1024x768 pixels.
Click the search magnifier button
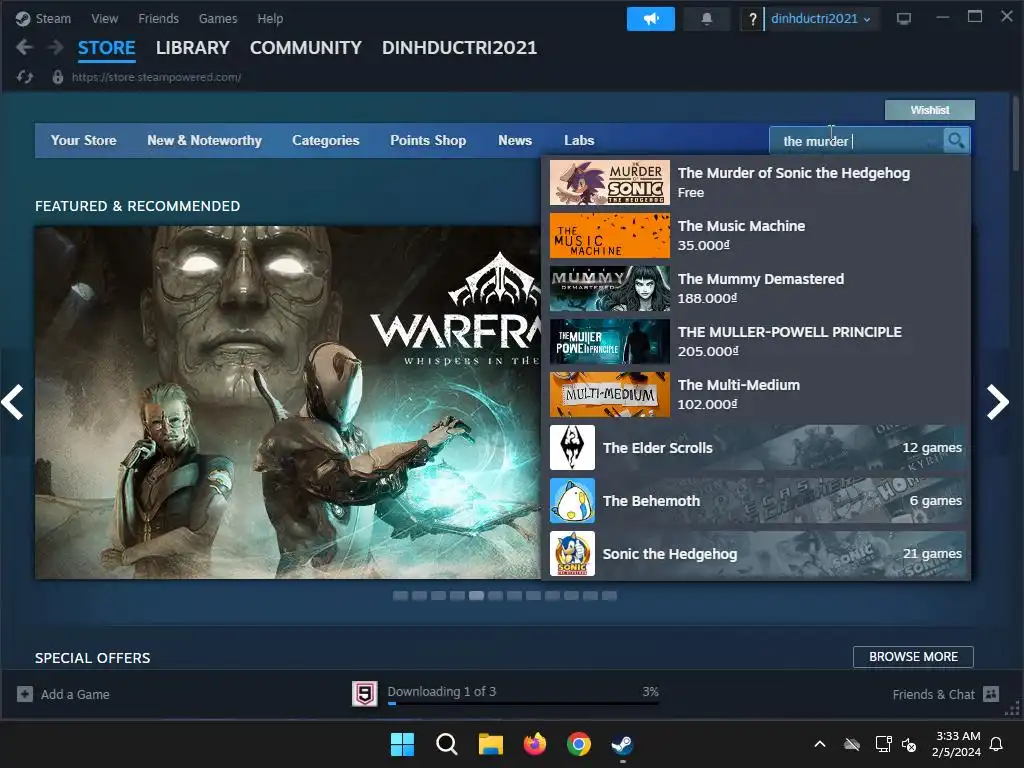coord(956,140)
